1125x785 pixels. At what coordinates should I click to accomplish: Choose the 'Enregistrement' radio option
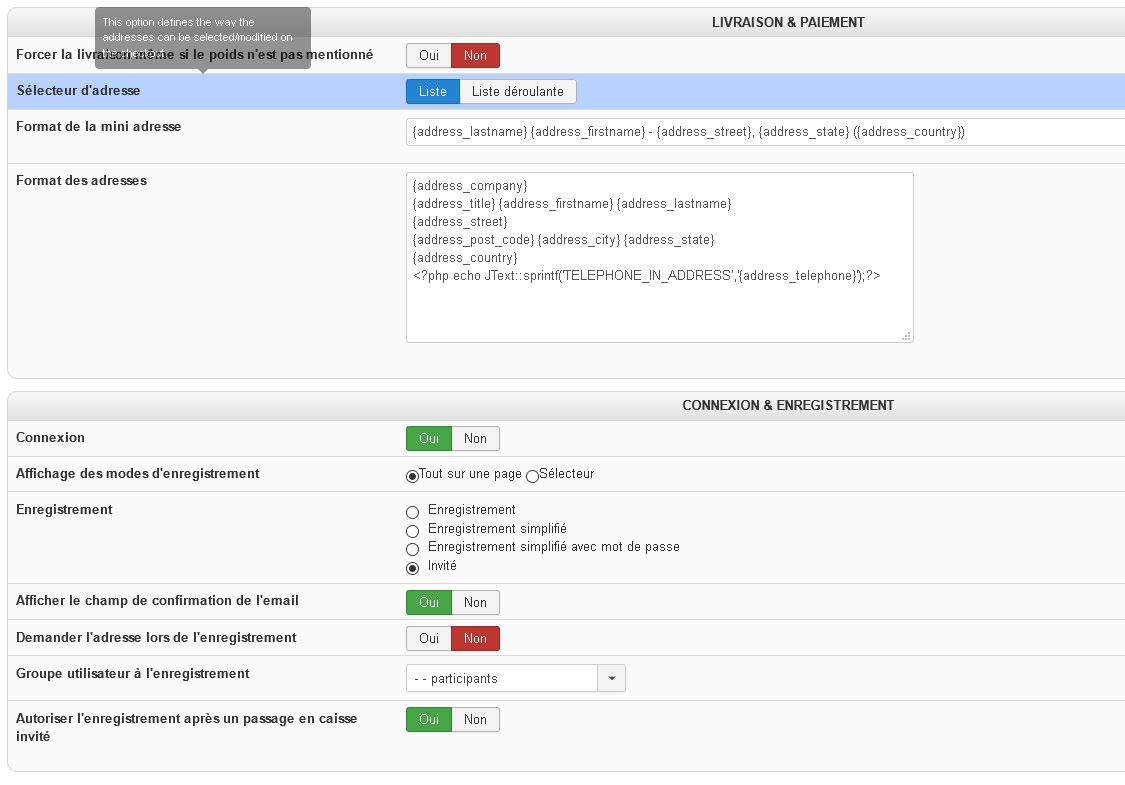412,512
